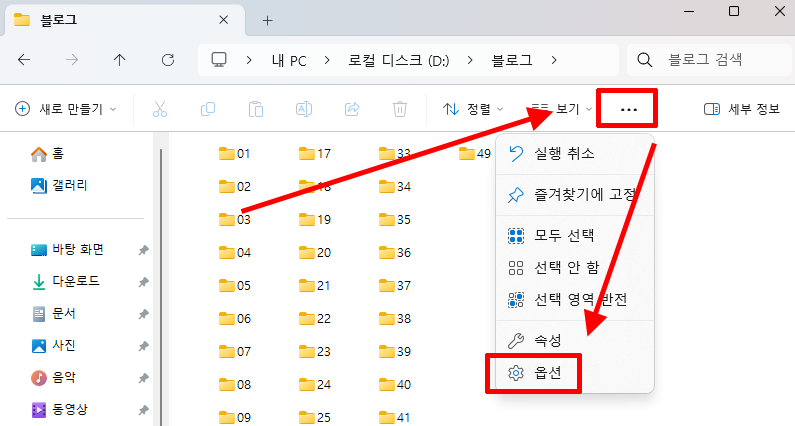Click 로컬 디스크 (D:) breadcrumb
The width and height of the screenshot is (795, 426).
[x=399, y=60]
